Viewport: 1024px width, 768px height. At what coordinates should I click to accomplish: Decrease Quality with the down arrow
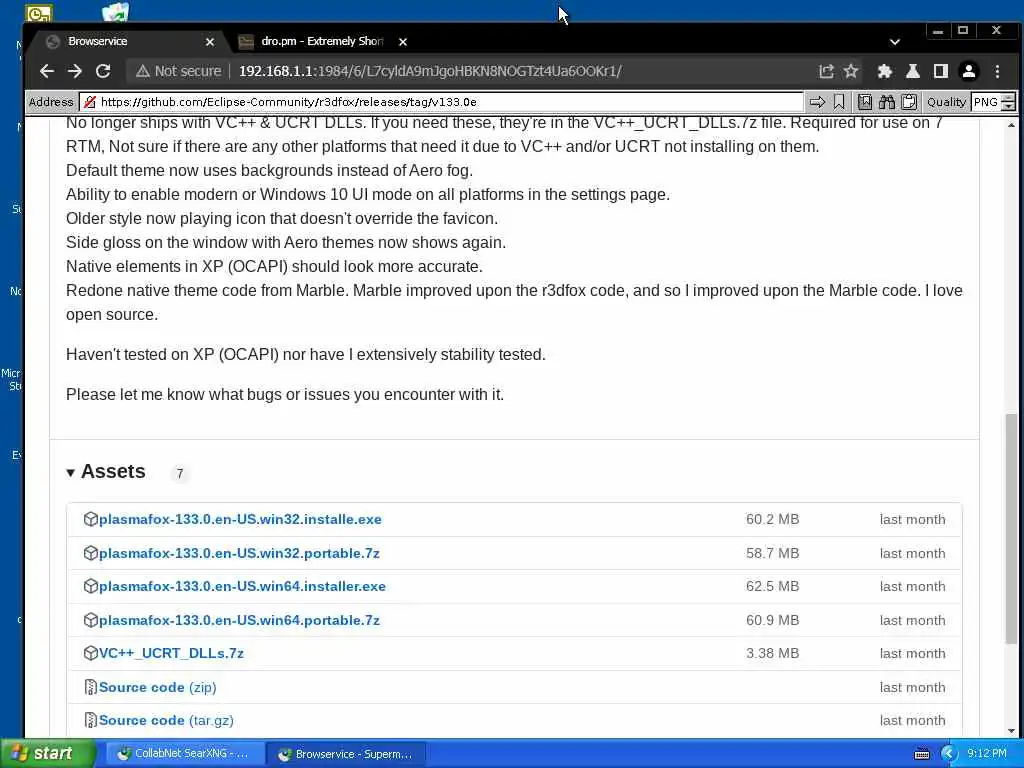[1009, 106]
